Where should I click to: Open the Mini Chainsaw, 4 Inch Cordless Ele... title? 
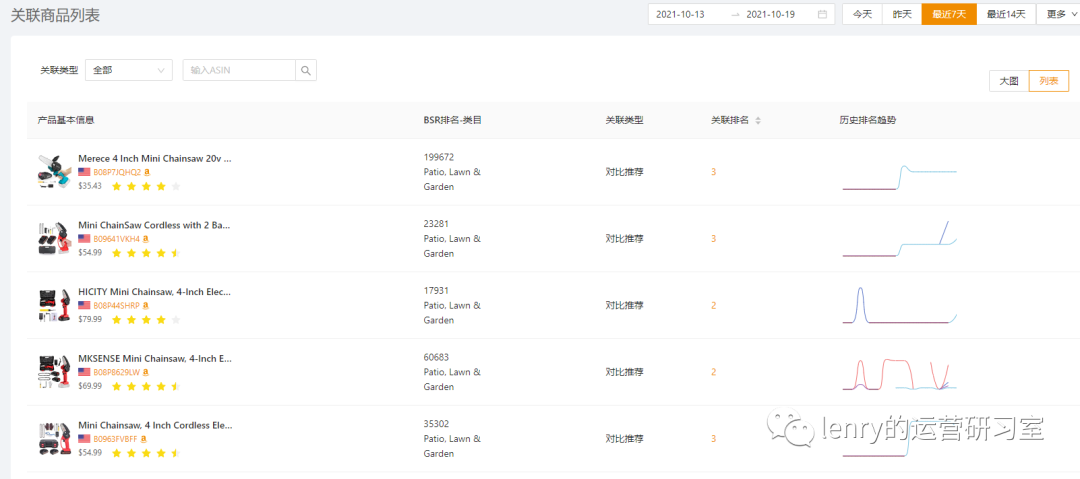coord(156,425)
